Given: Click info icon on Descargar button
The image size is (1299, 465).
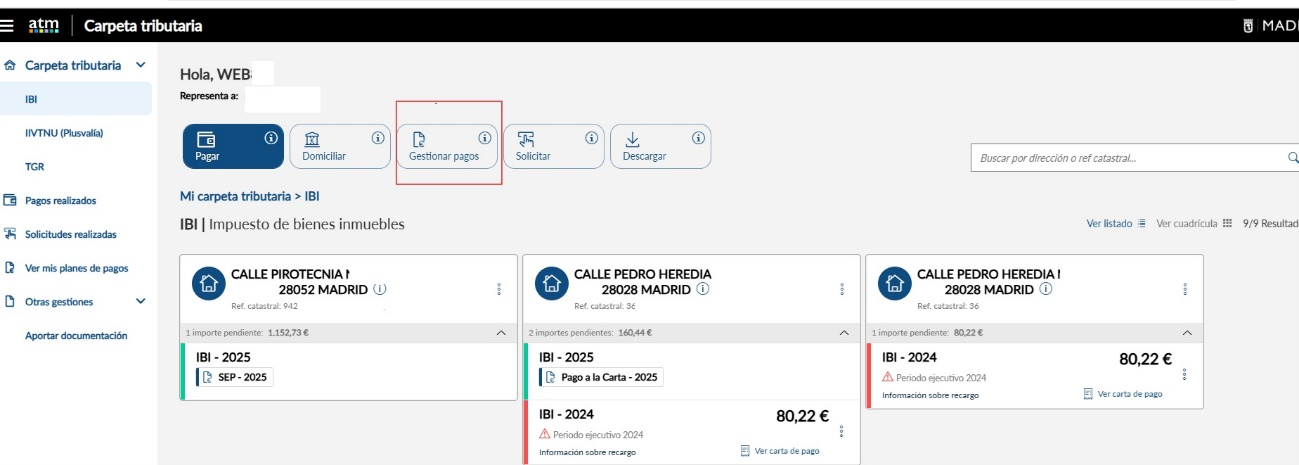Looking at the screenshot, I should point(698,138).
